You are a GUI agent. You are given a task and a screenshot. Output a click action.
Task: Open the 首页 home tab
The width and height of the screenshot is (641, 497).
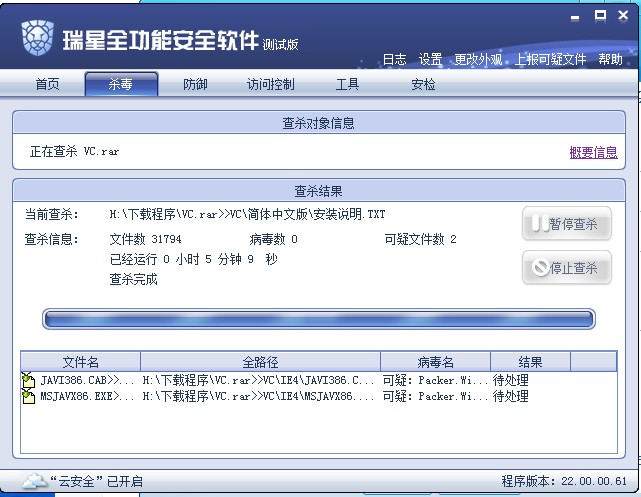coord(47,84)
